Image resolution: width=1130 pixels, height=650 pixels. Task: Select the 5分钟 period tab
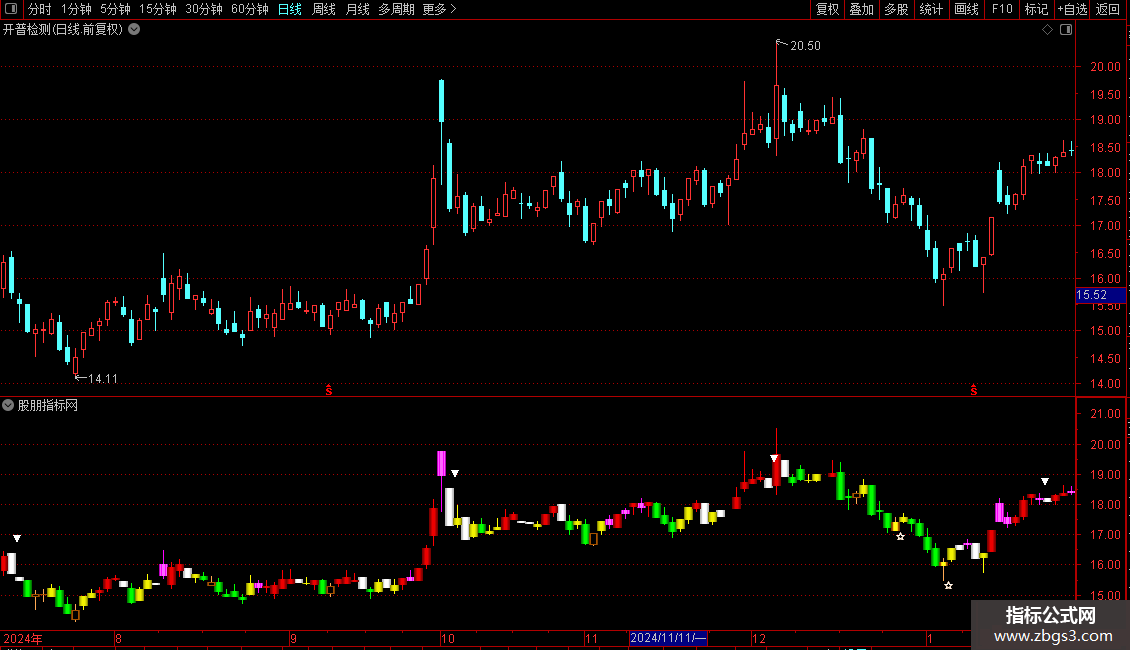[x=115, y=9]
